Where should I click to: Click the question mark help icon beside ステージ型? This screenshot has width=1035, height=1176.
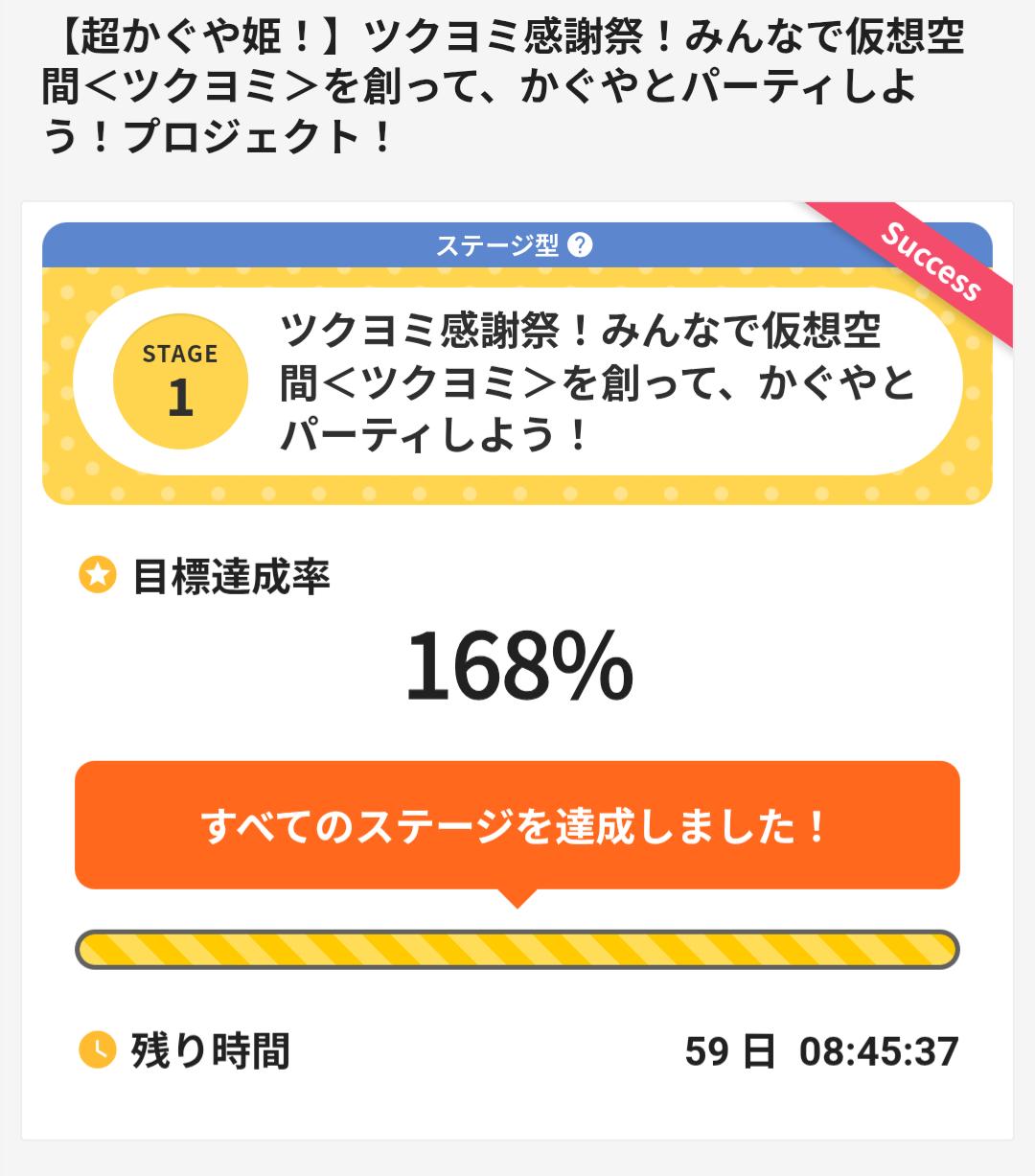580,245
